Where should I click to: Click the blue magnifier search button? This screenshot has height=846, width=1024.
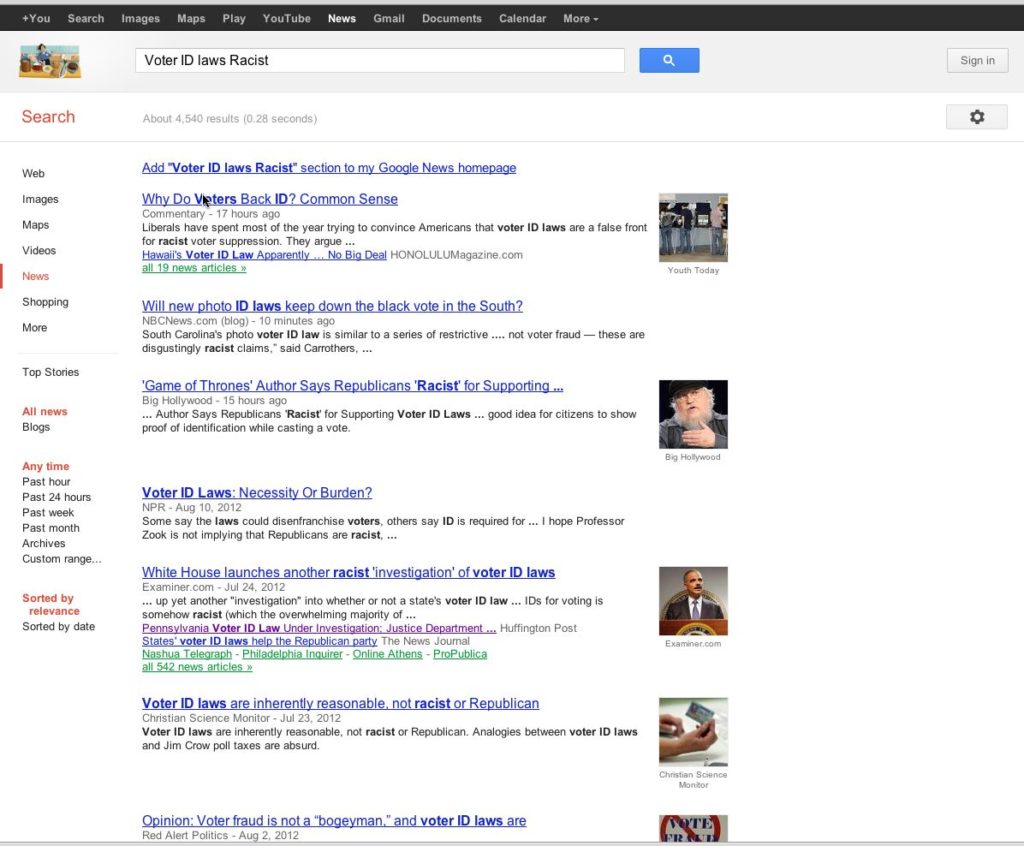[669, 60]
